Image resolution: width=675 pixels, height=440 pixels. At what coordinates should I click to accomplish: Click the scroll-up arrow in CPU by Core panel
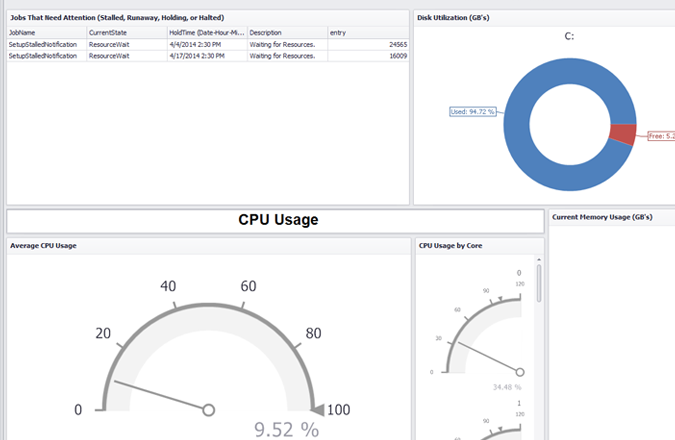pos(539,260)
